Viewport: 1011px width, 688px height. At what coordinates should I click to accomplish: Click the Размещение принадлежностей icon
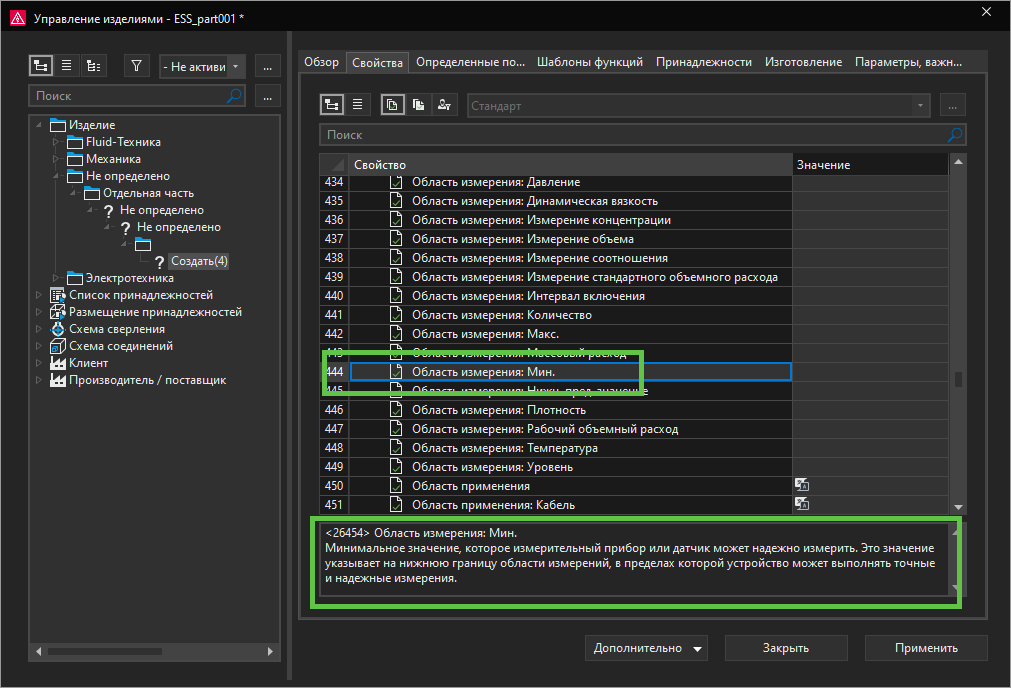pyautogui.click(x=57, y=312)
